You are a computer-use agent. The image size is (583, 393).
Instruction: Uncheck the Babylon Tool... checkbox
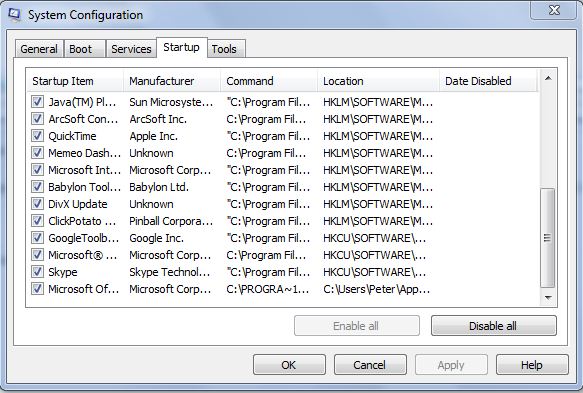tap(37, 187)
